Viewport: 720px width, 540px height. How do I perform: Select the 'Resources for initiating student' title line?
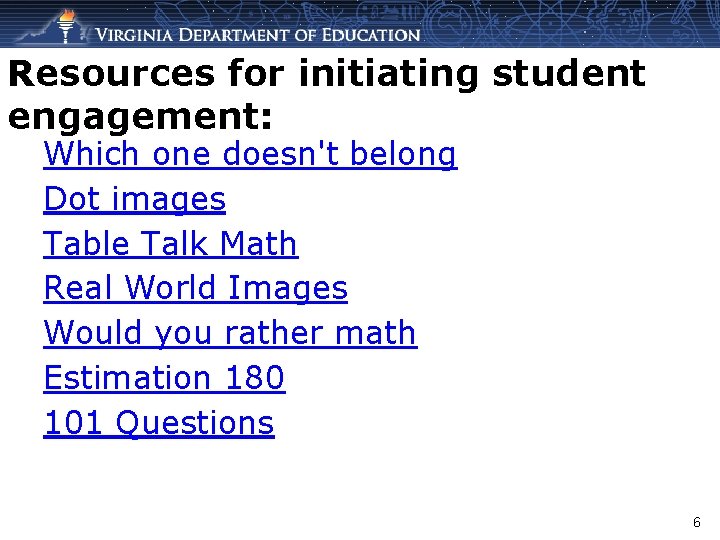pos(326,74)
